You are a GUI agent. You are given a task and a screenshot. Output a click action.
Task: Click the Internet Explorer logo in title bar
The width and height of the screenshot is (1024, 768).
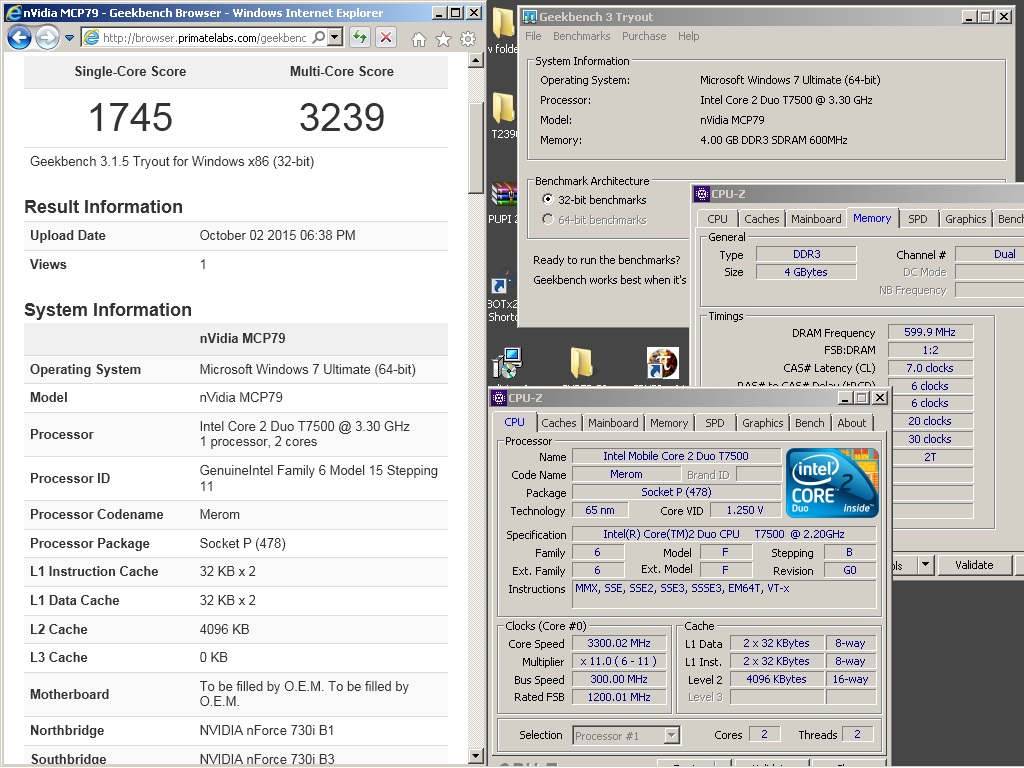12,12
